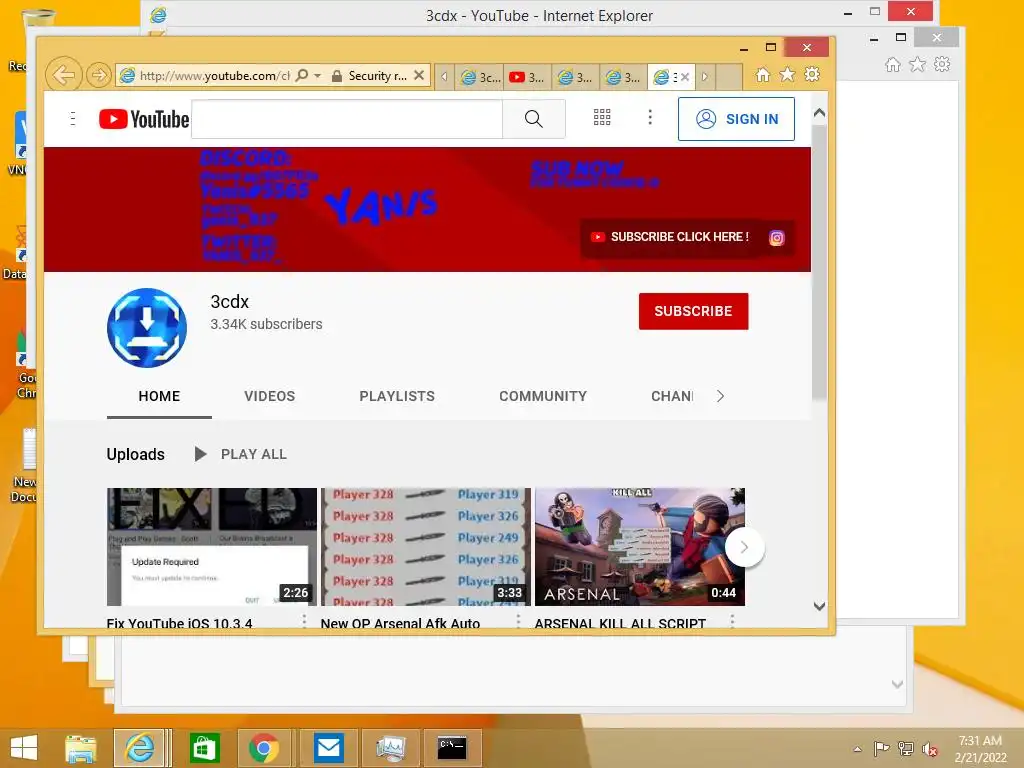Open the ARSENAL KILL ALL SCRIPT thumbnail
Image resolution: width=1024 pixels, height=768 pixels.
coord(639,547)
